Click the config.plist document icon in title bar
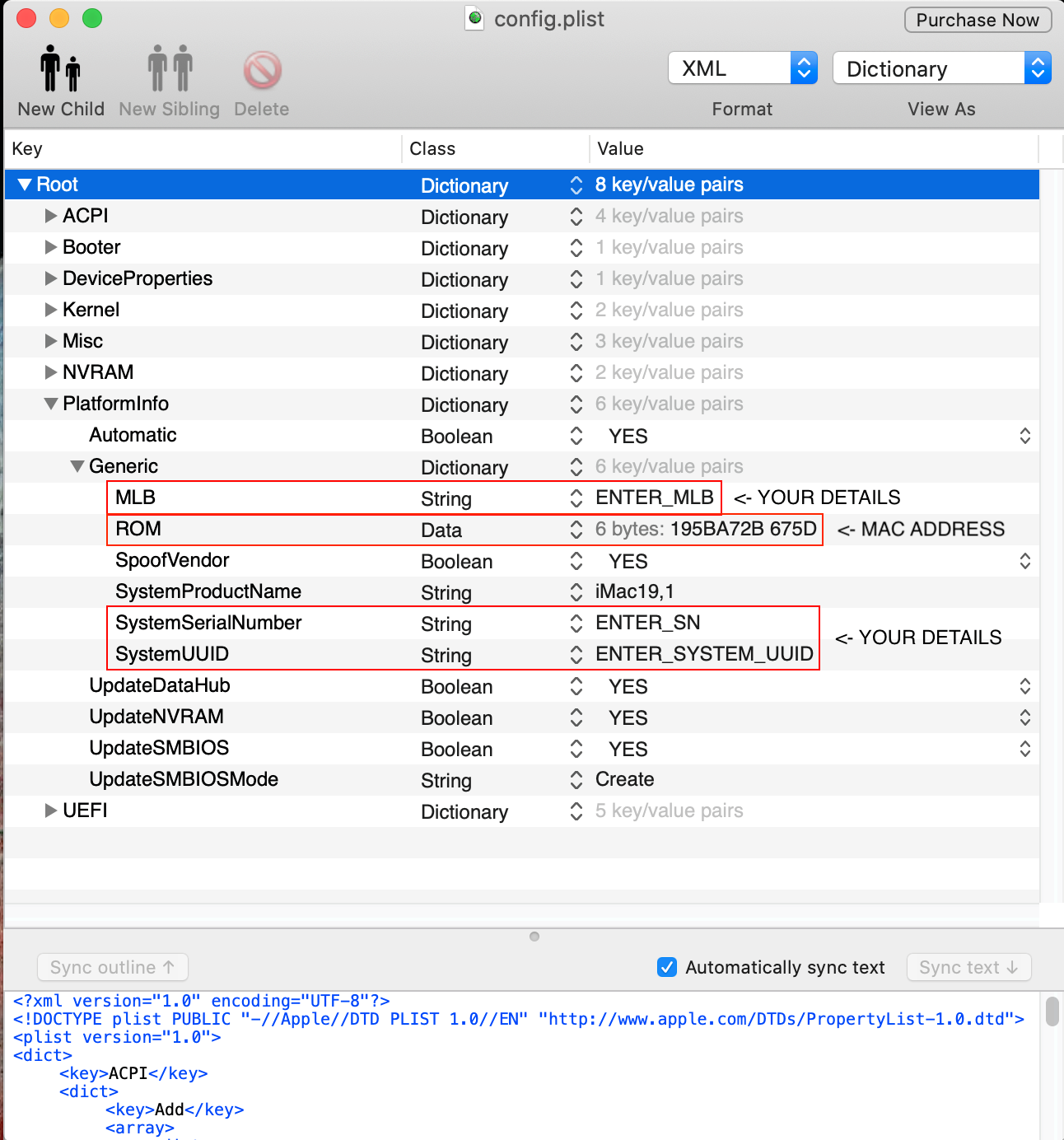 [474, 19]
